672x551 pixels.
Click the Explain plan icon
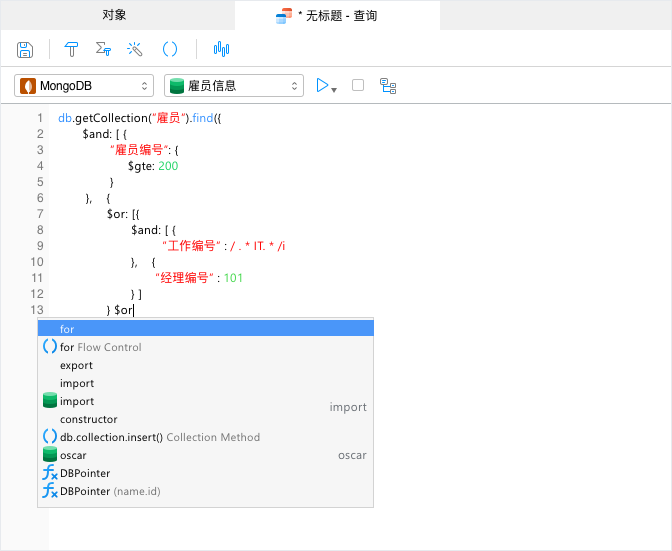388,86
